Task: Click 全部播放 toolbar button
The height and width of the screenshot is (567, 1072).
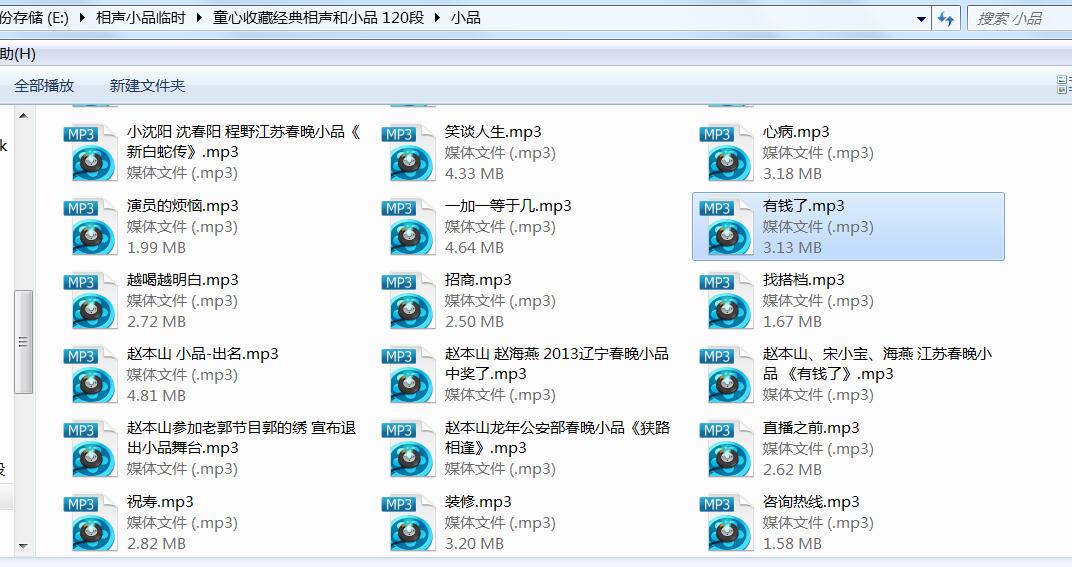Action: click(x=44, y=85)
